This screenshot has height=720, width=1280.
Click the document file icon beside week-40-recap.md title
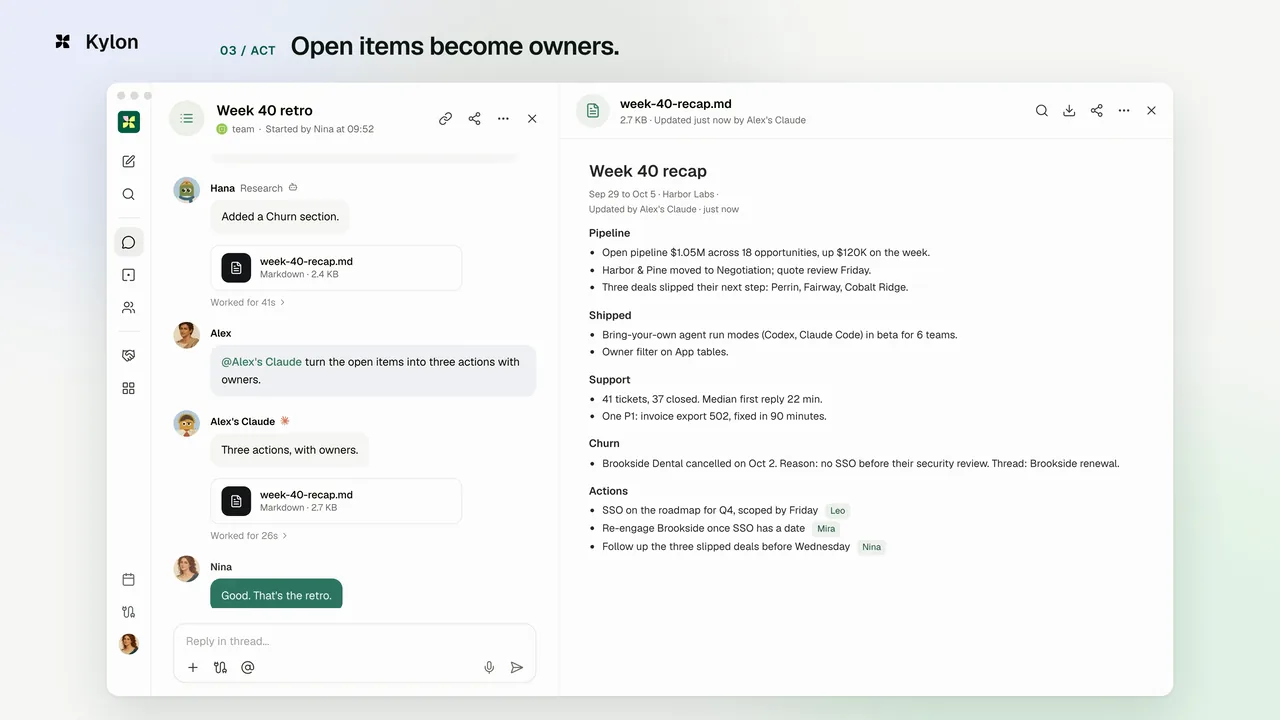point(593,111)
